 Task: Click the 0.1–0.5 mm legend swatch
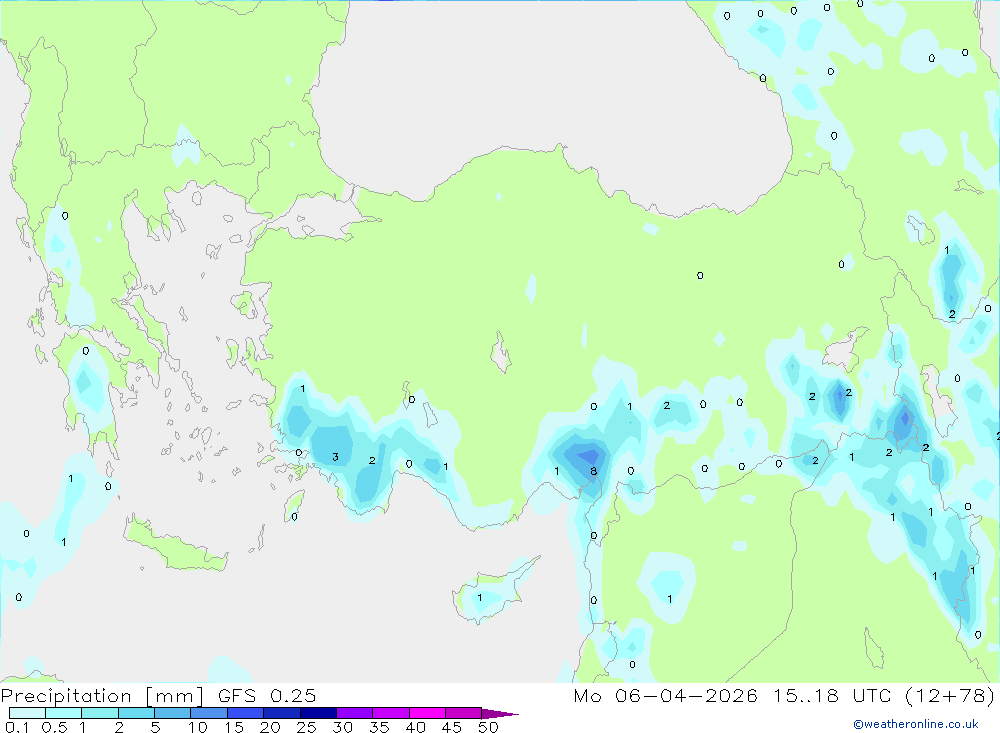point(27,713)
